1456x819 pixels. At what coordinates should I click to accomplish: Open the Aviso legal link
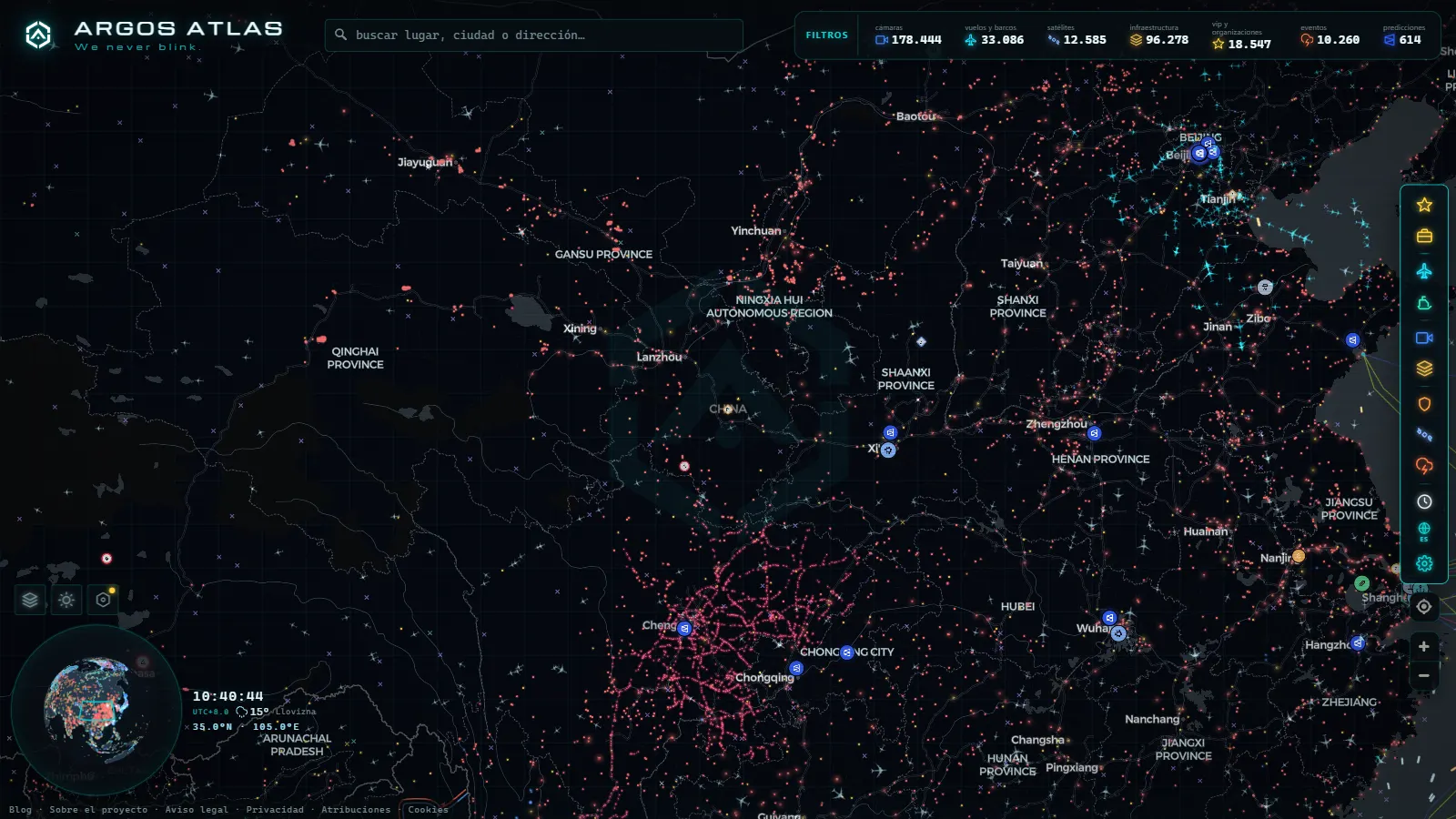point(197,809)
